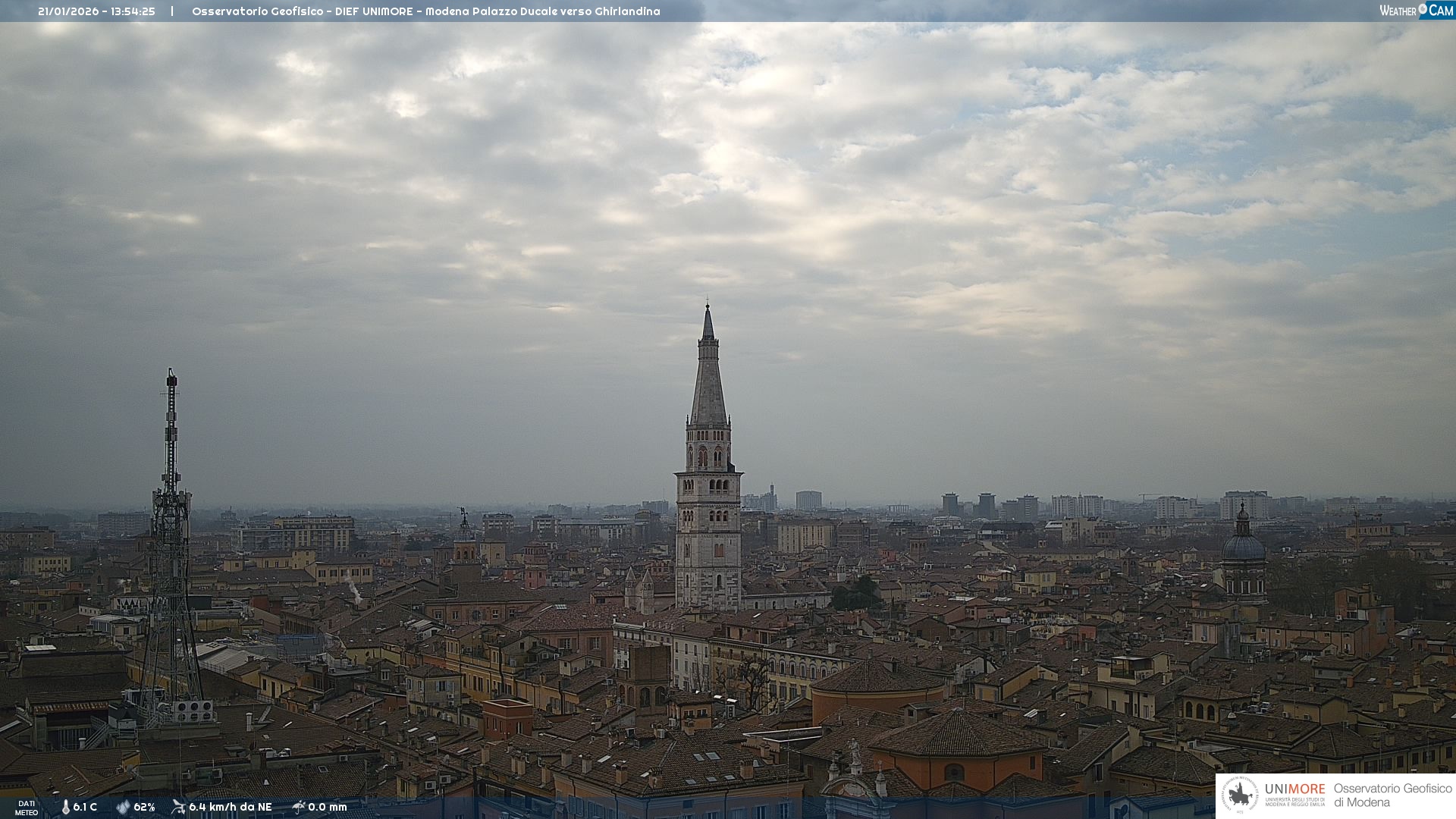Click the thermometer temperature icon
The image size is (1456, 819).
pos(65,808)
